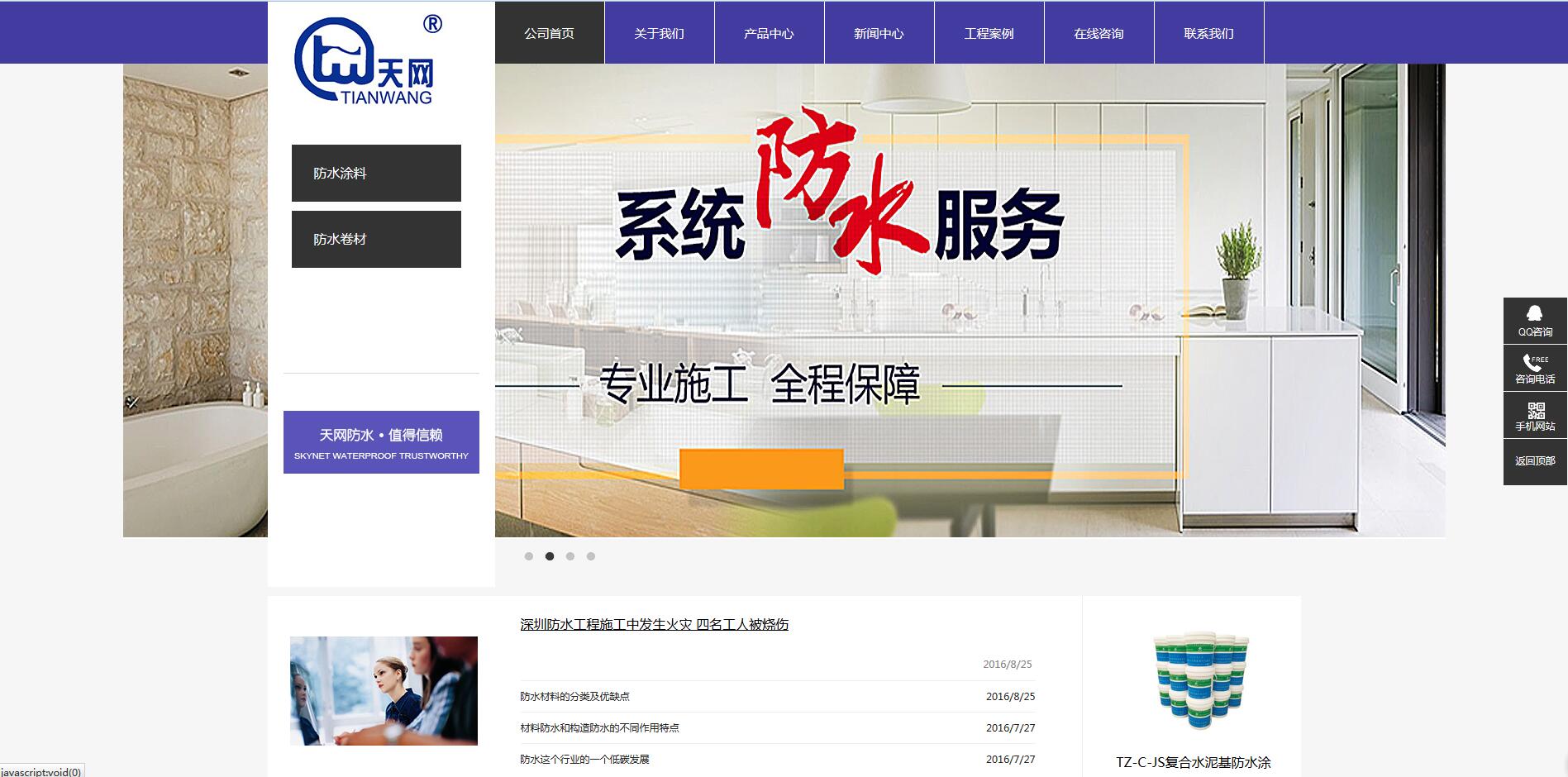Click the orange button on banner
Screen dimensions: 1568x777
tap(761, 469)
